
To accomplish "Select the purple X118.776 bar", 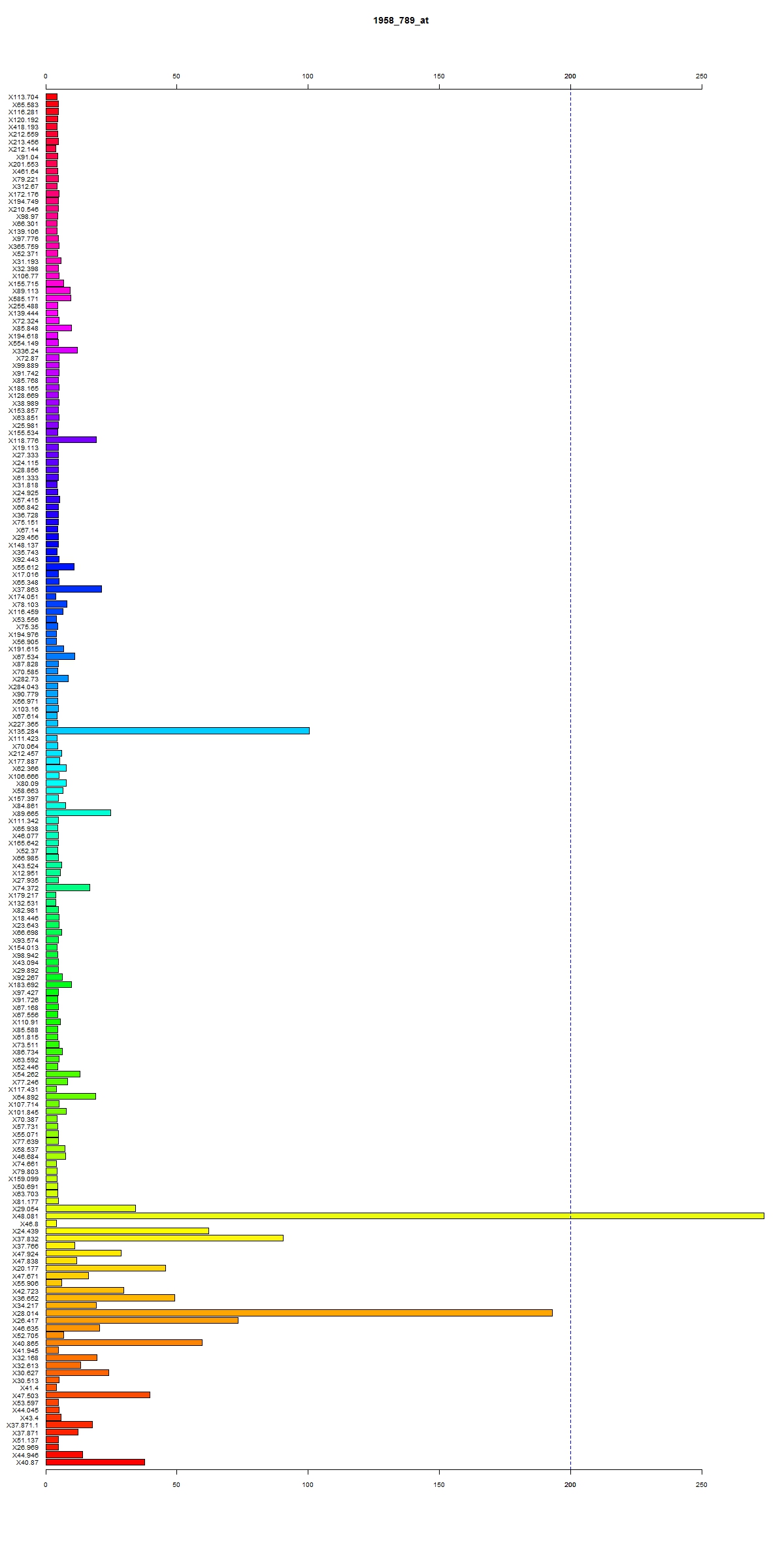I will coord(71,440).
